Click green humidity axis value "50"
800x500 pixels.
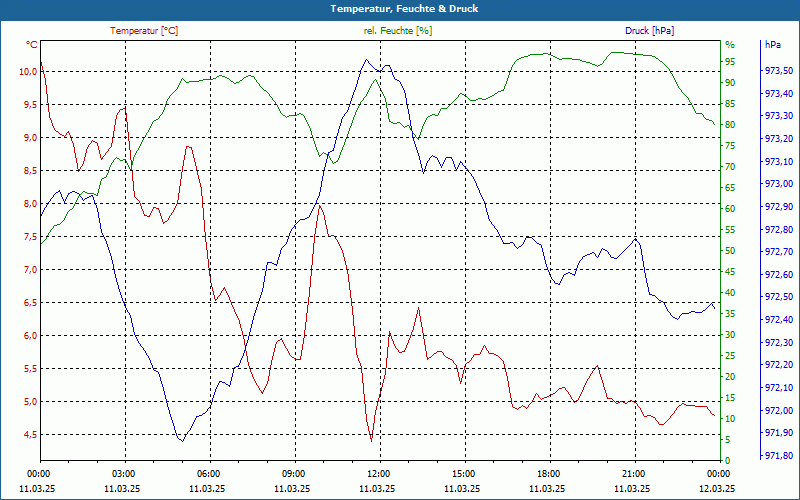730,251
